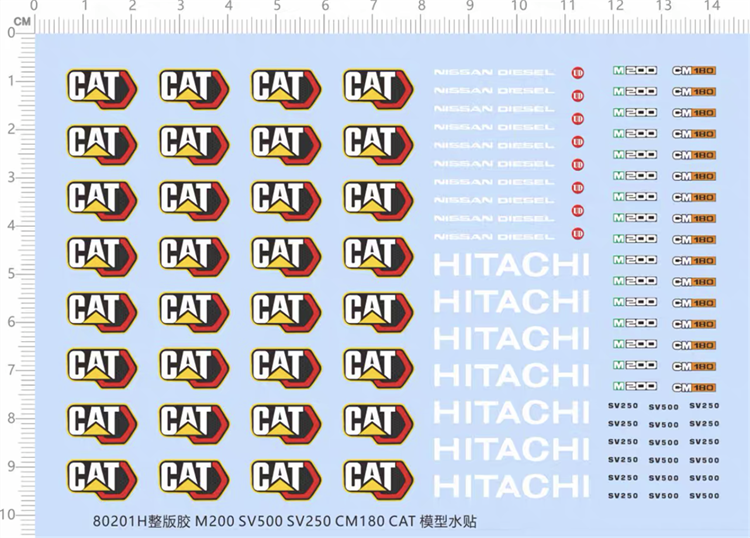Image resolution: width=750 pixels, height=538 pixels.
Task: Click the topmost red UD circle logo
Action: 577,72
